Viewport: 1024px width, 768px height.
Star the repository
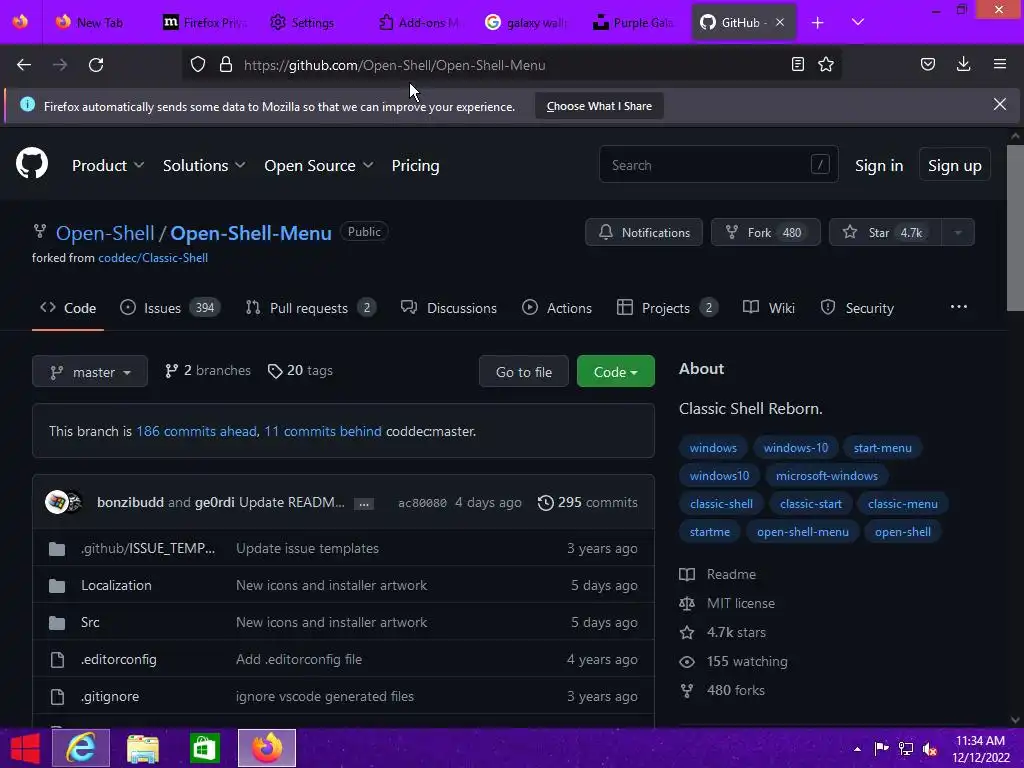point(885,232)
